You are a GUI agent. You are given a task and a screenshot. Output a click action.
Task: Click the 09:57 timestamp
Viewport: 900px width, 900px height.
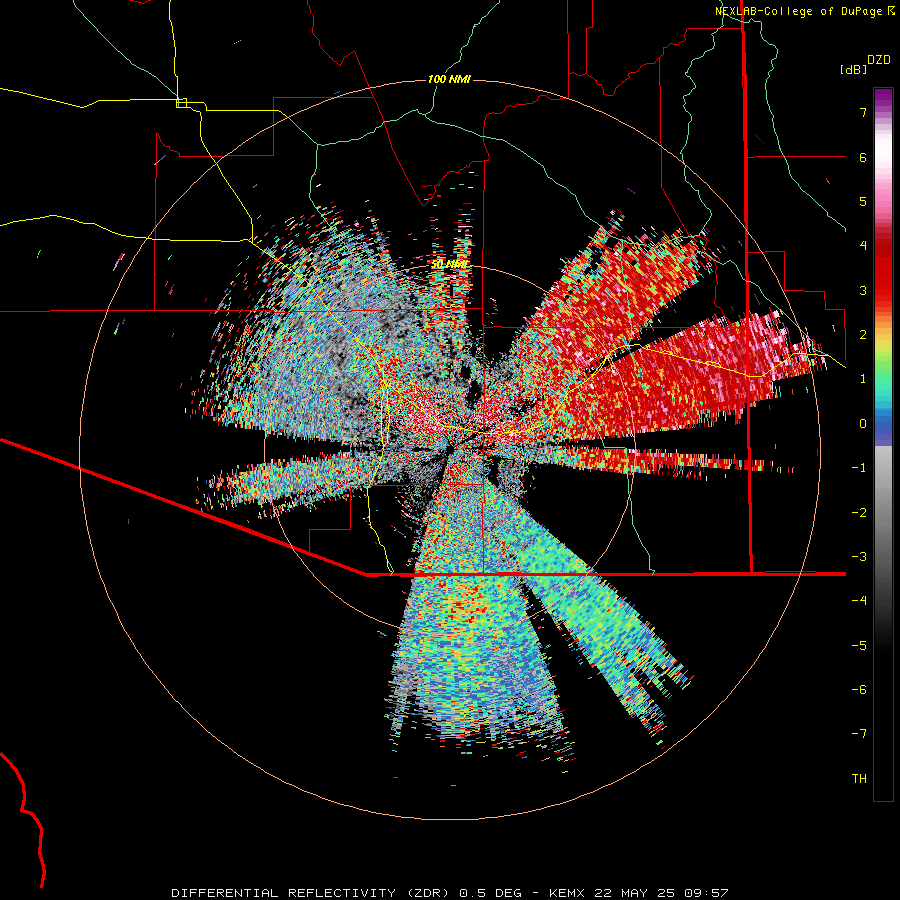tap(707, 893)
